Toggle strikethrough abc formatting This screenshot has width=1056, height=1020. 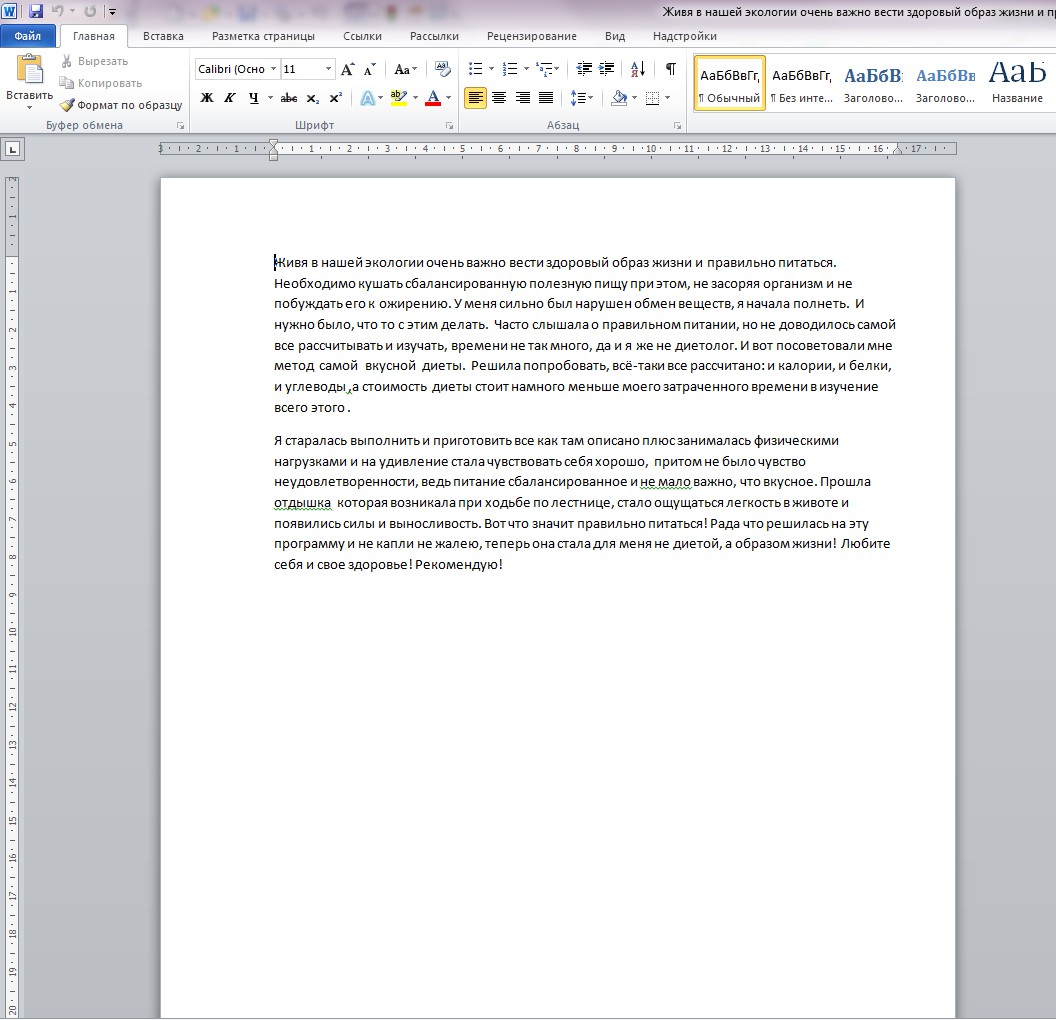point(289,98)
